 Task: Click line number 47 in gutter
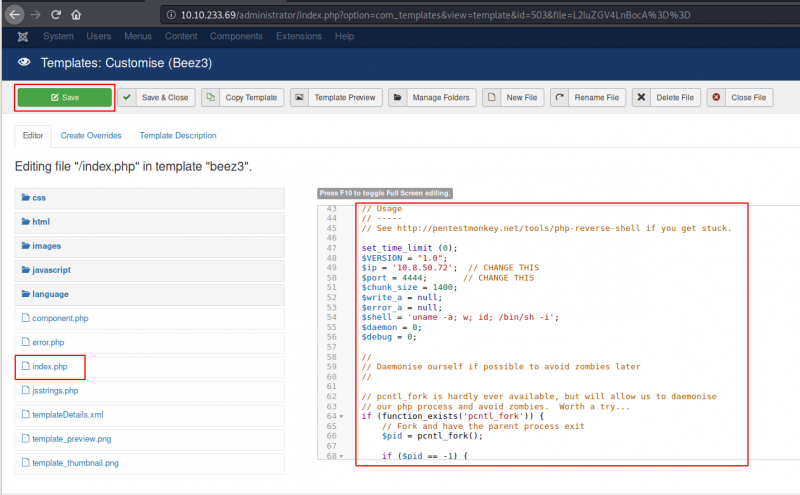pos(332,248)
